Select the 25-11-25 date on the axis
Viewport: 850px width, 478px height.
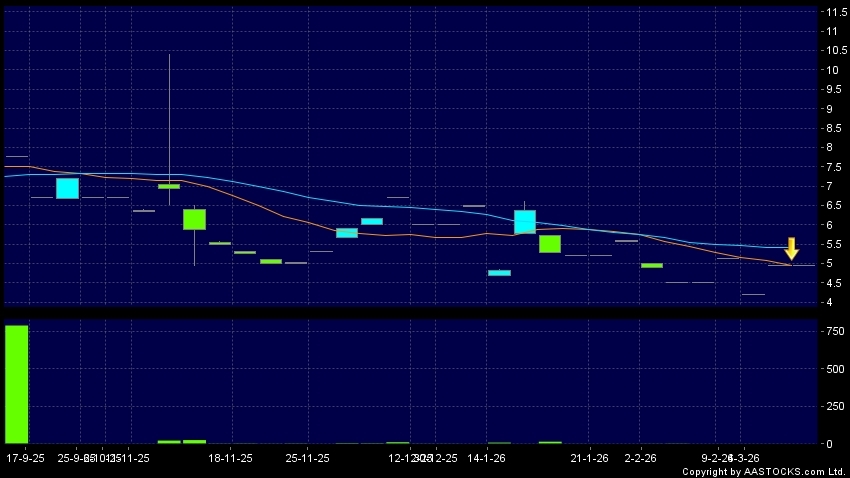pos(308,458)
